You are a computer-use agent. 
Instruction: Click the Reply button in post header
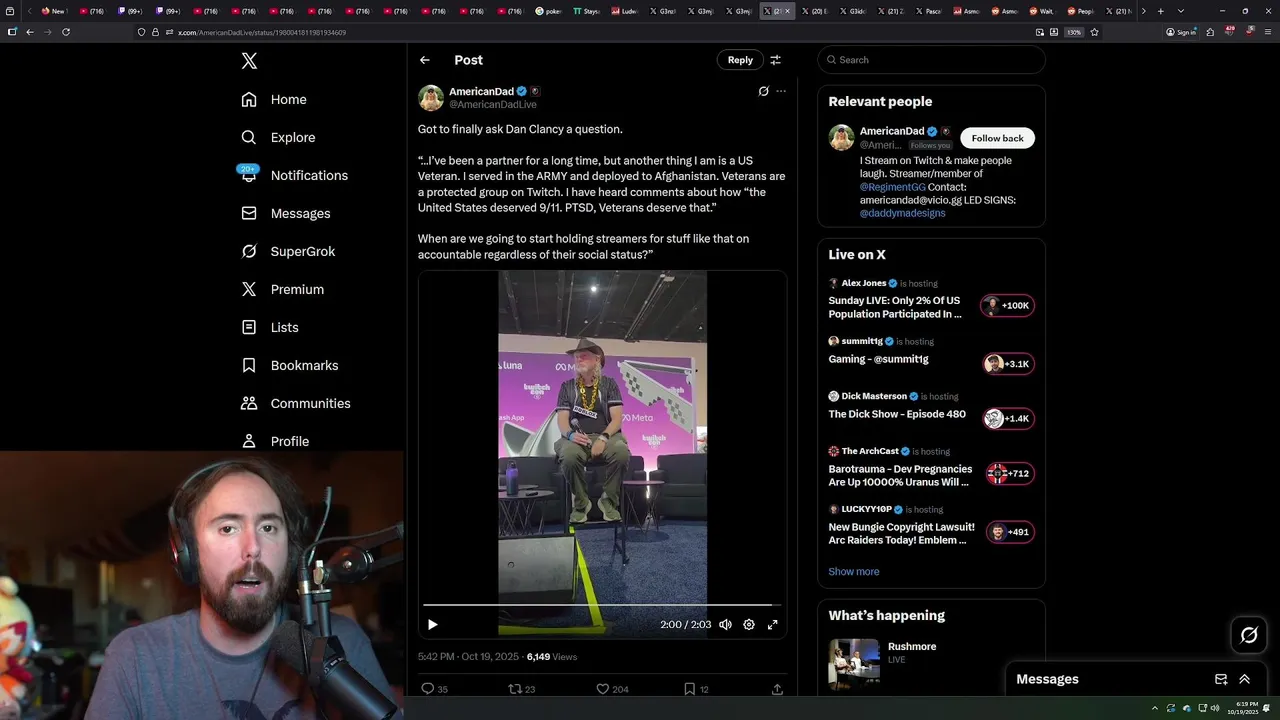click(x=740, y=60)
